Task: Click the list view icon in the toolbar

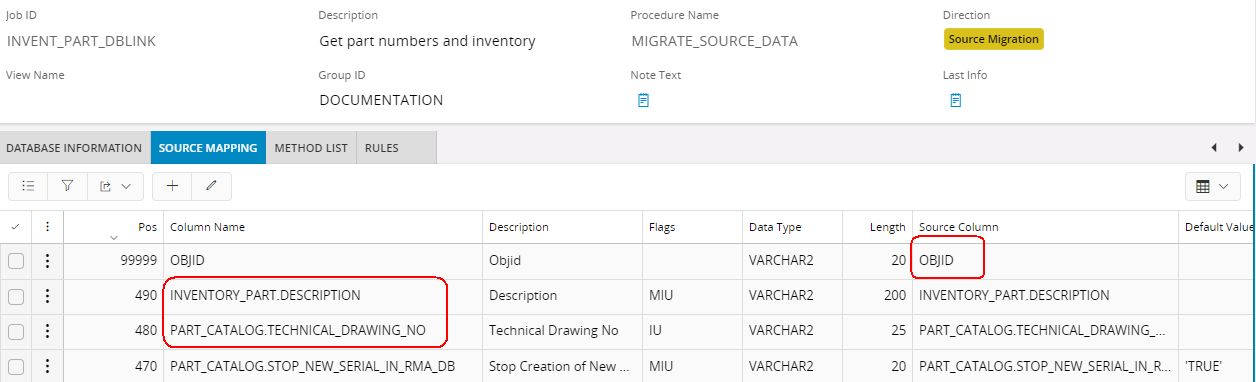Action: 29,186
